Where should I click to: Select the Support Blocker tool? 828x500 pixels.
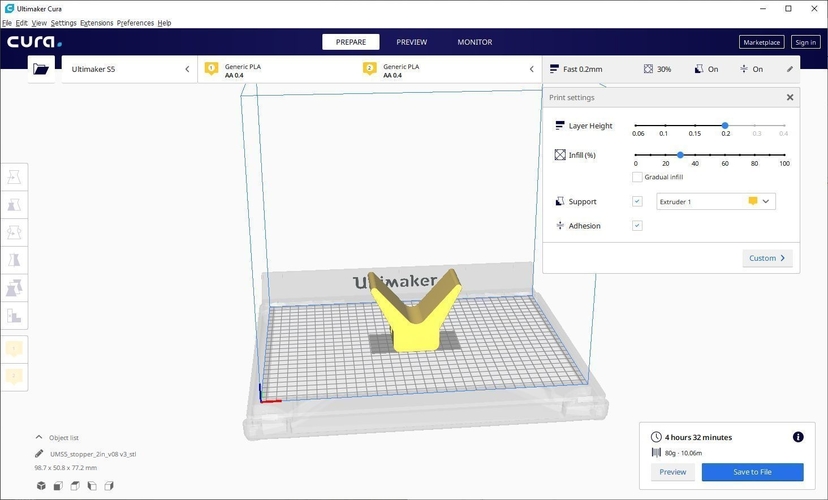pos(14,315)
